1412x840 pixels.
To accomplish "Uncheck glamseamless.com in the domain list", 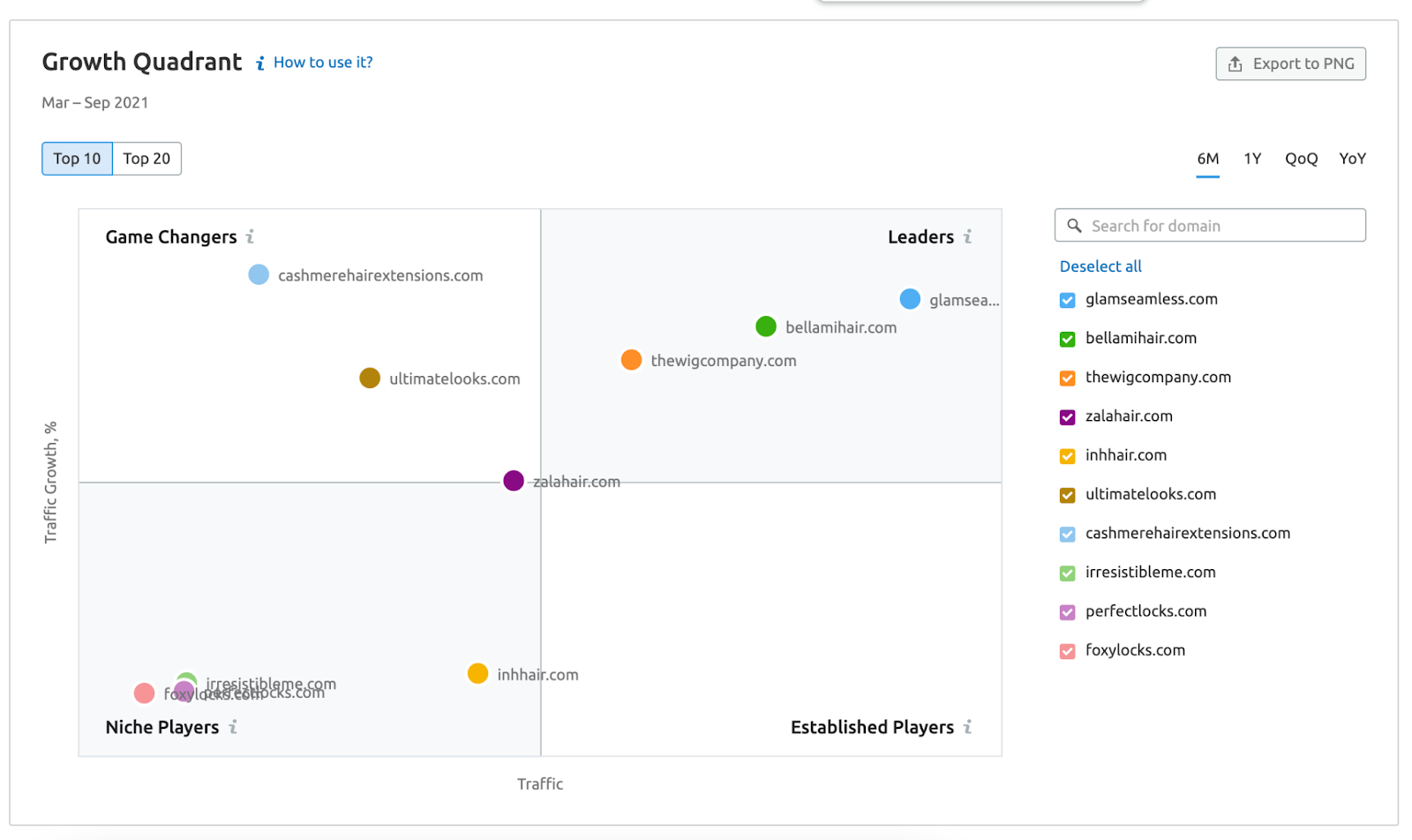I will (x=1067, y=300).
